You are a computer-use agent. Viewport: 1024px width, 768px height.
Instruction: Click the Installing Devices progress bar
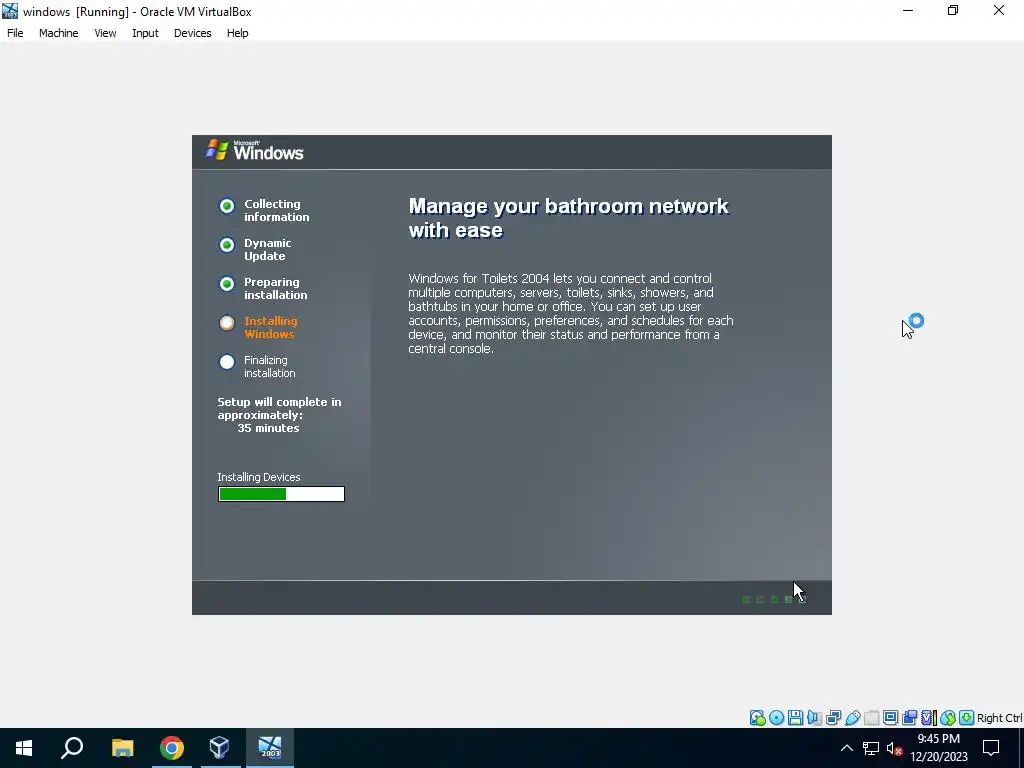(x=281, y=494)
